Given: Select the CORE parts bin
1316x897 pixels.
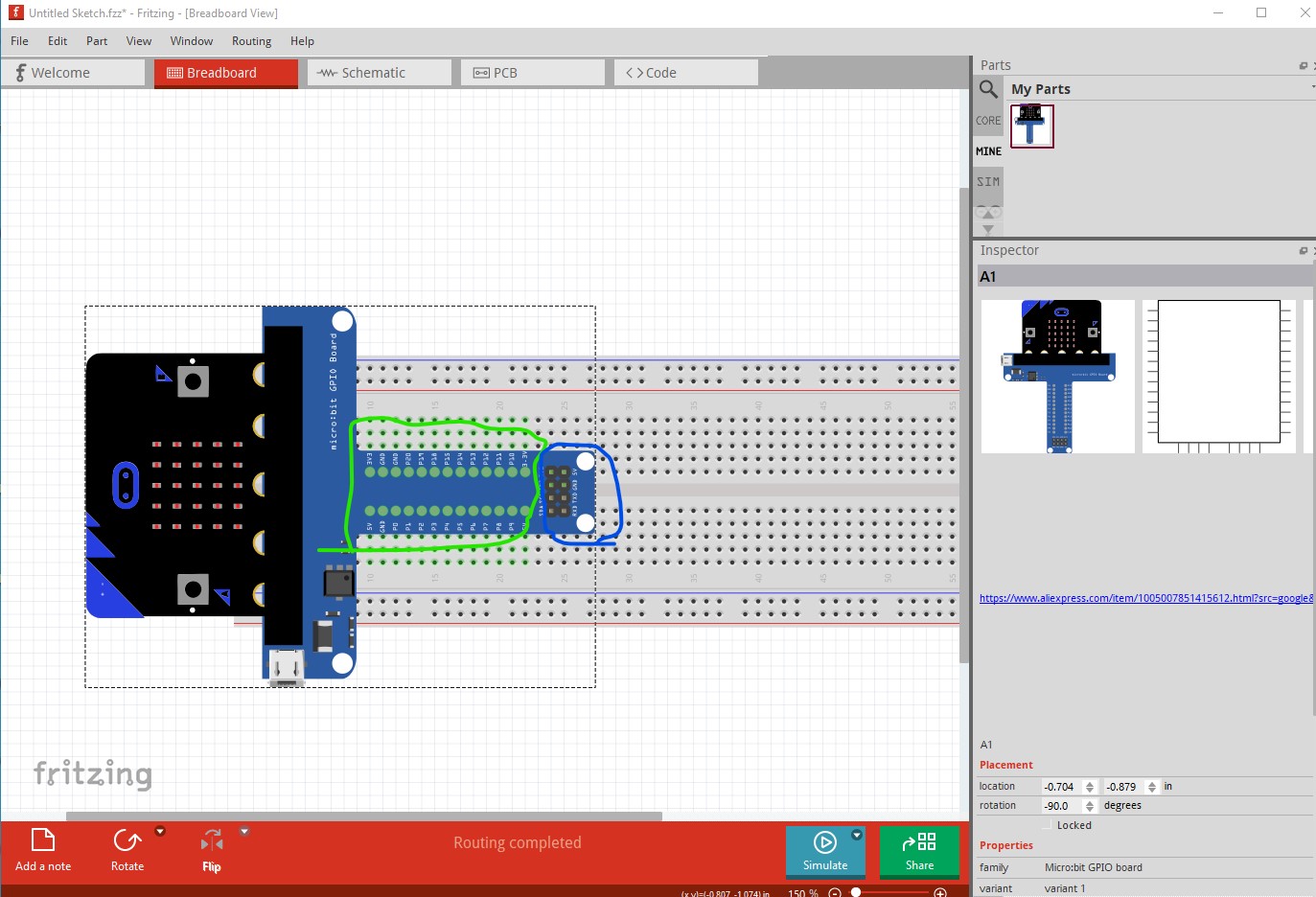Looking at the screenshot, I should click(988, 121).
